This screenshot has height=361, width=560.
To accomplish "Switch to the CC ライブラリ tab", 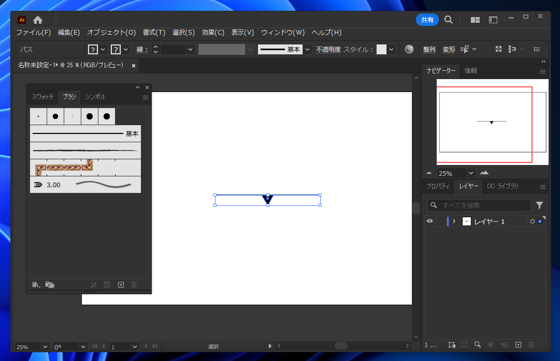I will tap(502, 186).
